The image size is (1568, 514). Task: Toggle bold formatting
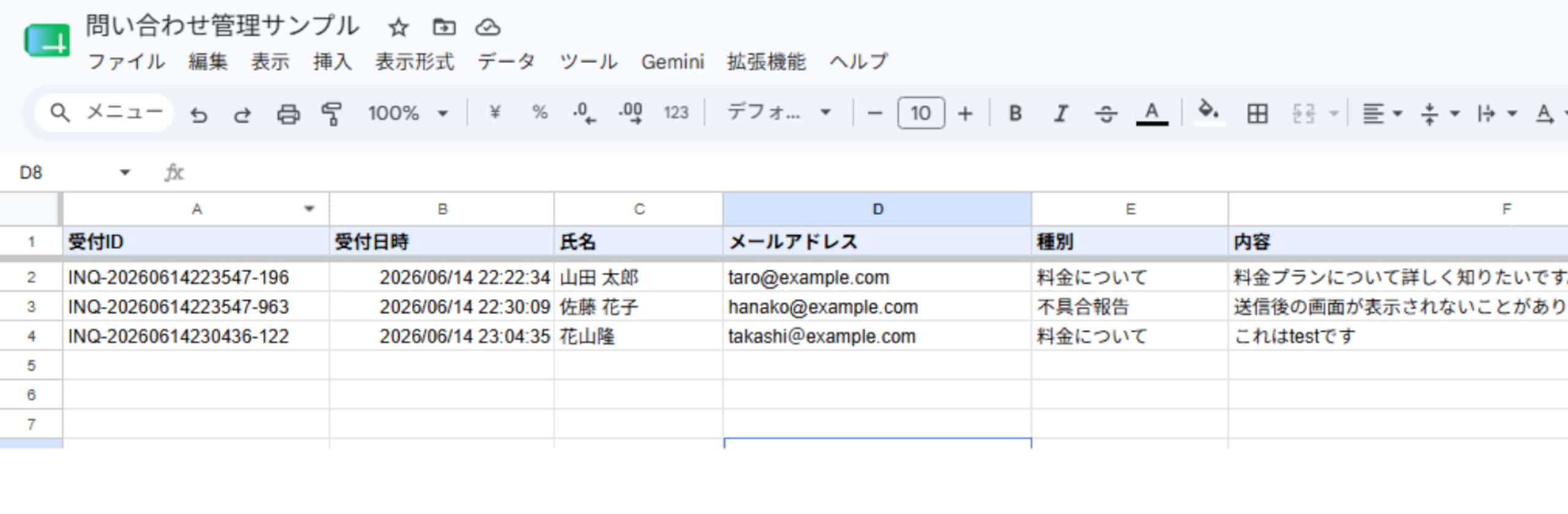coord(1015,113)
